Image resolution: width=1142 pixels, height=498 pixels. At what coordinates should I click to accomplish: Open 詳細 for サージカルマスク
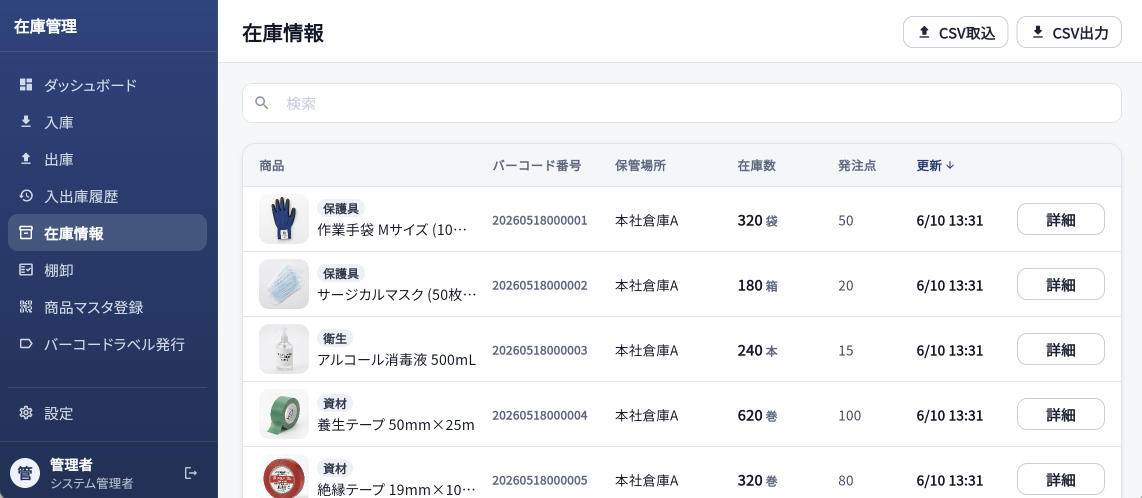coord(1060,284)
